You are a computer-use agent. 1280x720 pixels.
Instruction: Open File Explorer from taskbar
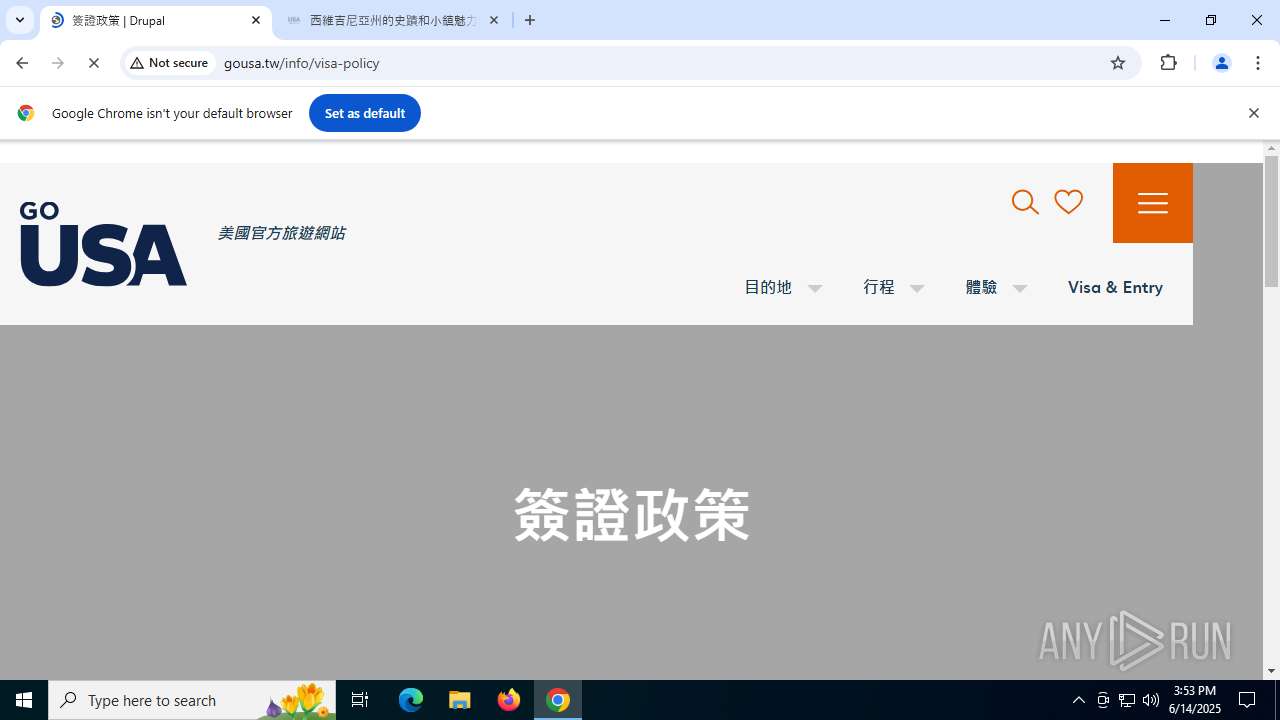click(460, 700)
